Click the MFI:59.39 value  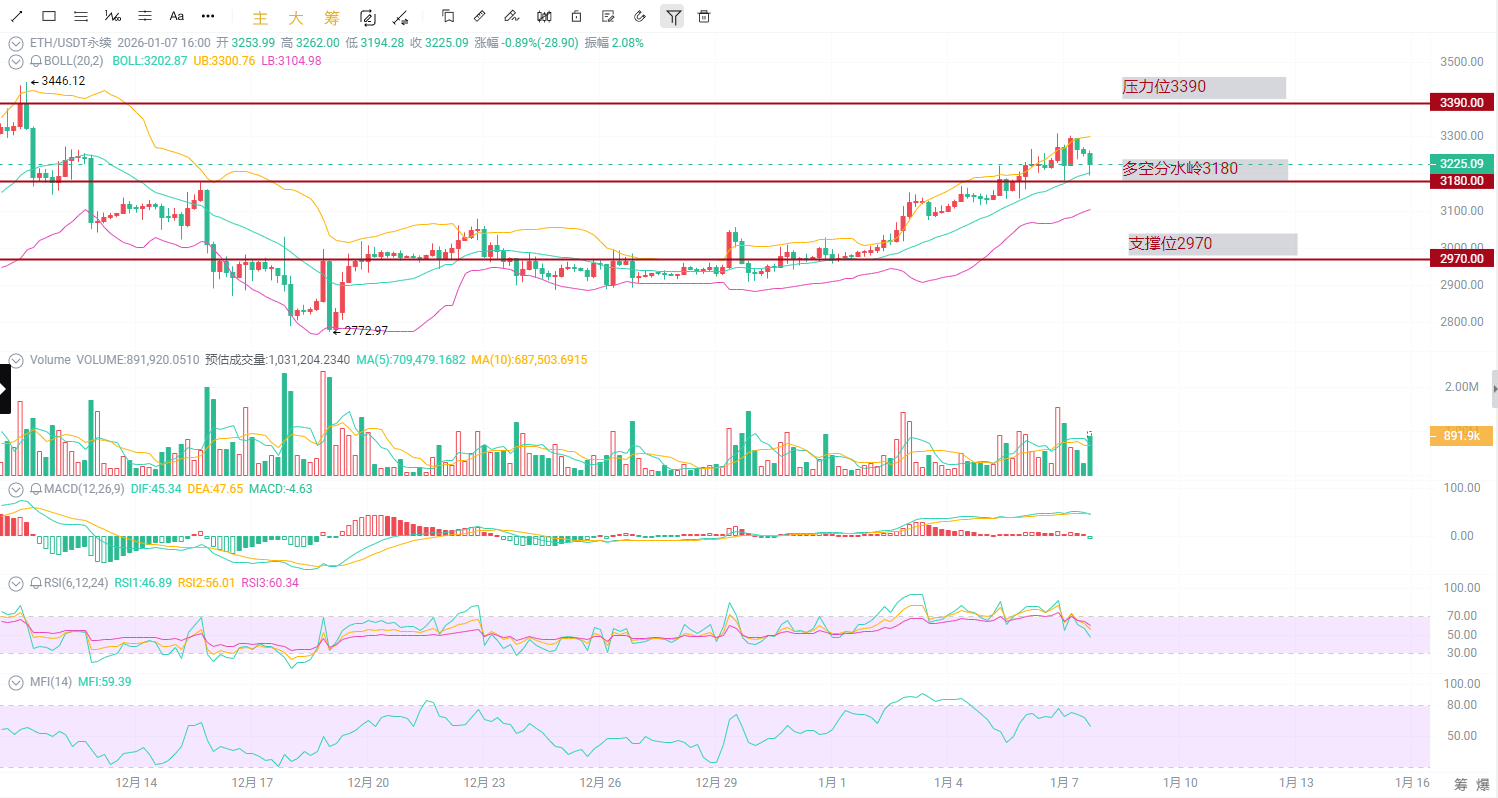(x=104, y=681)
